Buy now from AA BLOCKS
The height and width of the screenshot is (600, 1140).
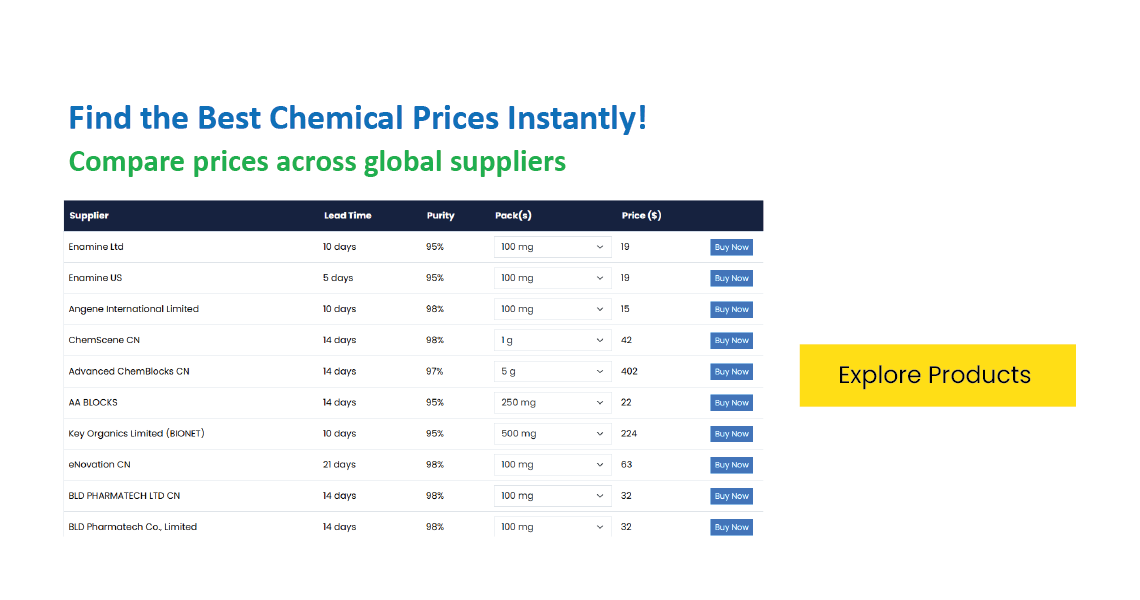[x=731, y=403]
